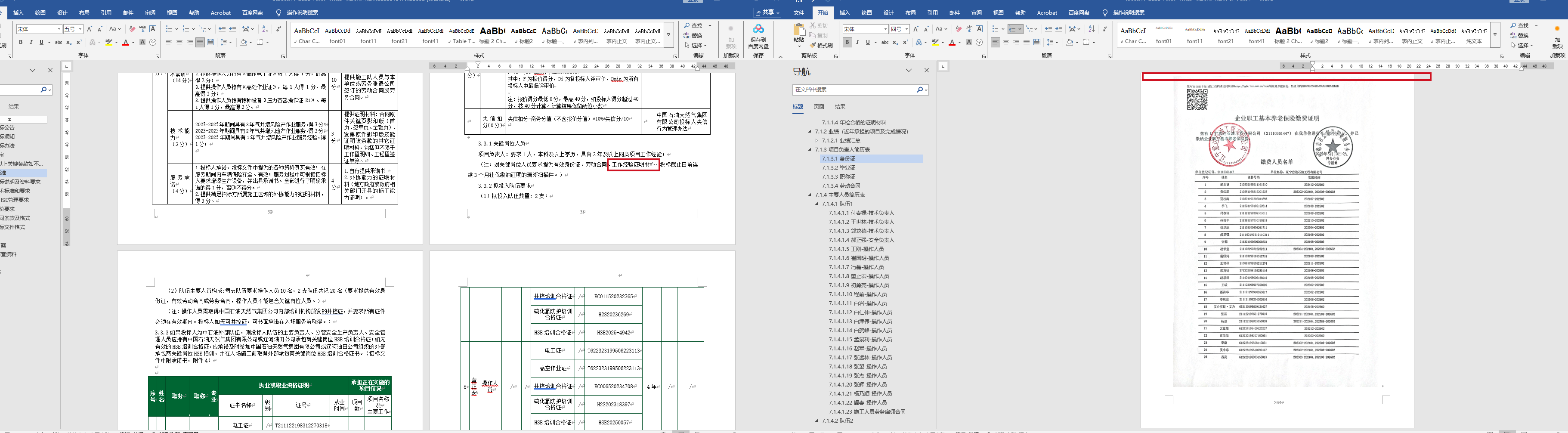Click the 共享 share button
1568x433 pixels.
tap(767, 13)
